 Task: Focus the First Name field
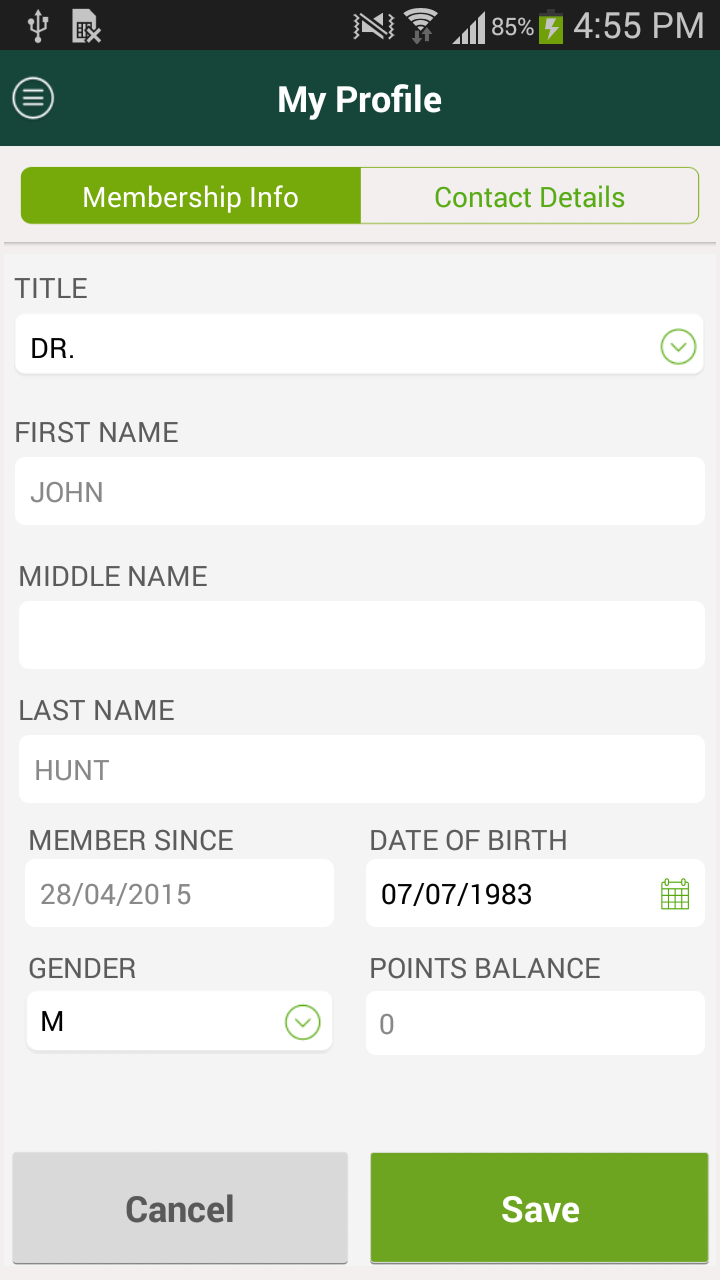tap(360, 491)
